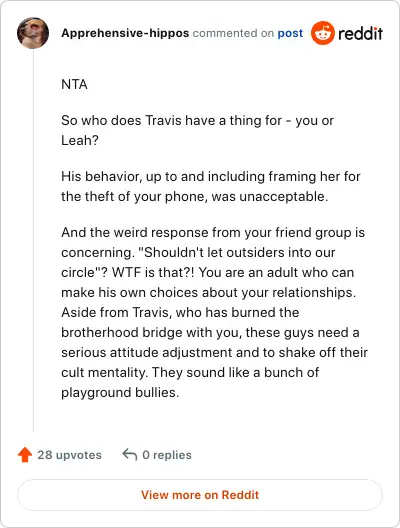400x528 pixels.
Task: Click the View more on Reddit button
Action: [x=200, y=495]
